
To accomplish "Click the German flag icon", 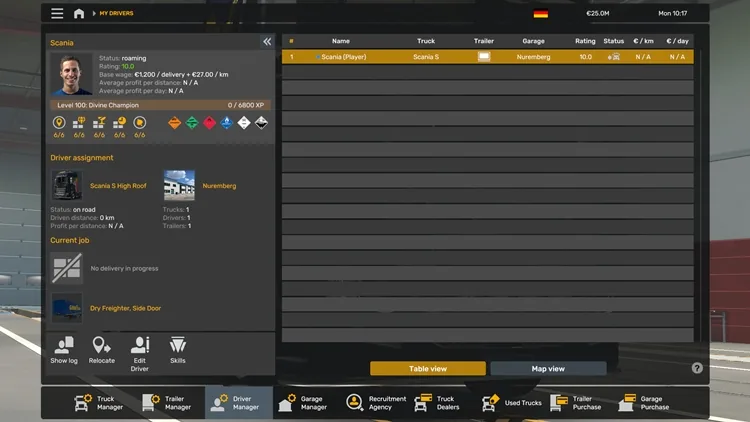I will point(540,14).
